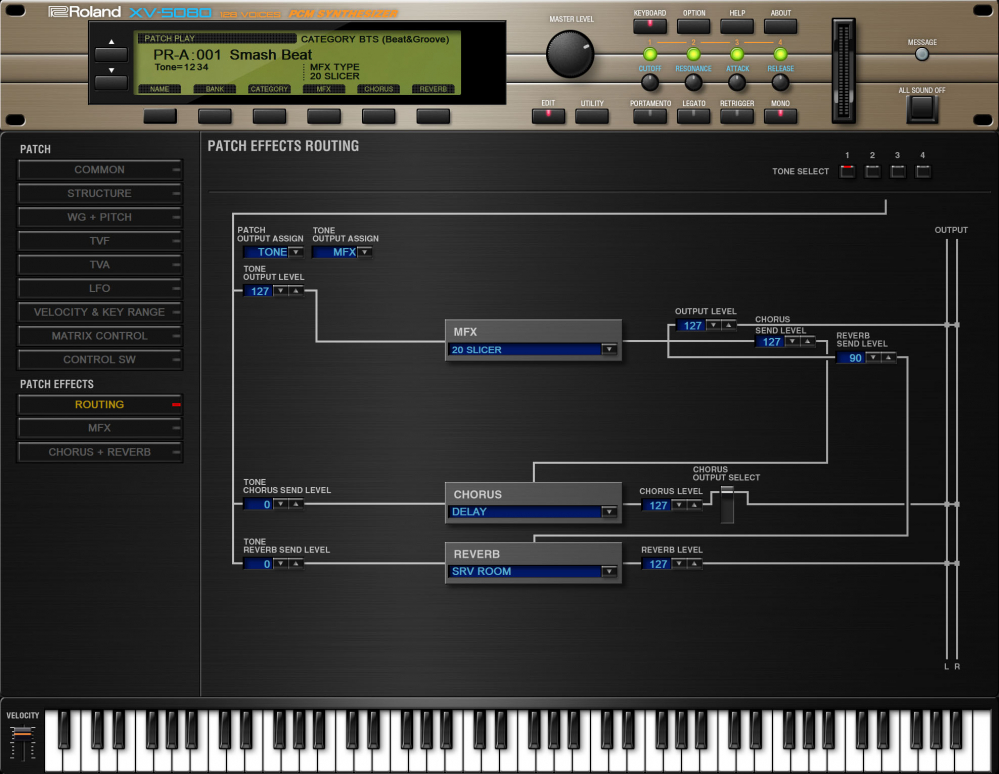Image resolution: width=999 pixels, height=774 pixels.
Task: Decrease MFX Output Level with down arrow
Action: coord(714,326)
